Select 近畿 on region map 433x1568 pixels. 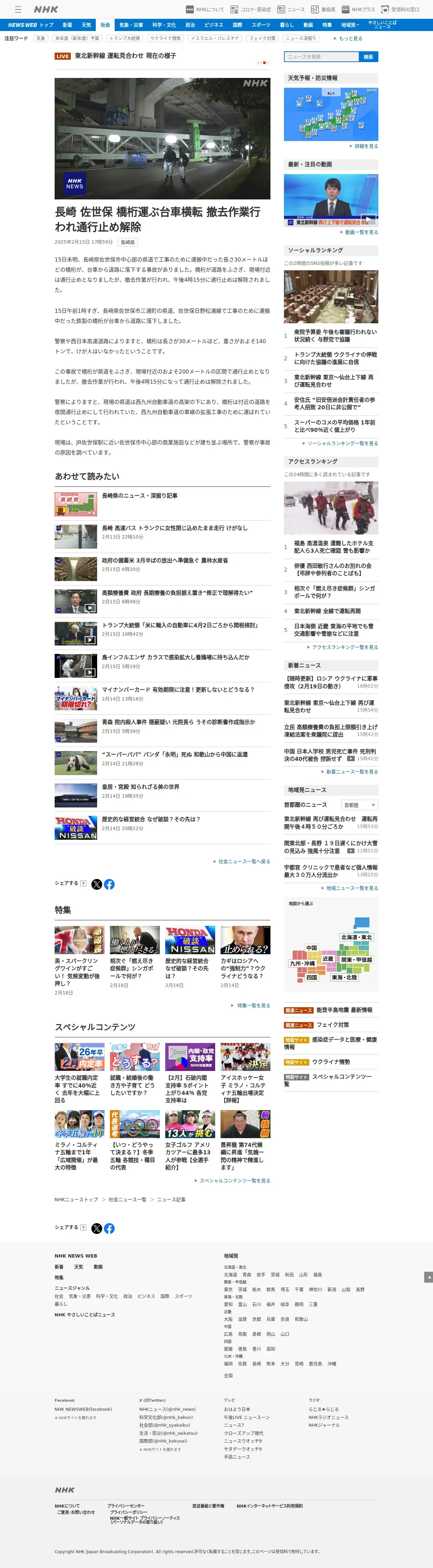tap(328, 958)
